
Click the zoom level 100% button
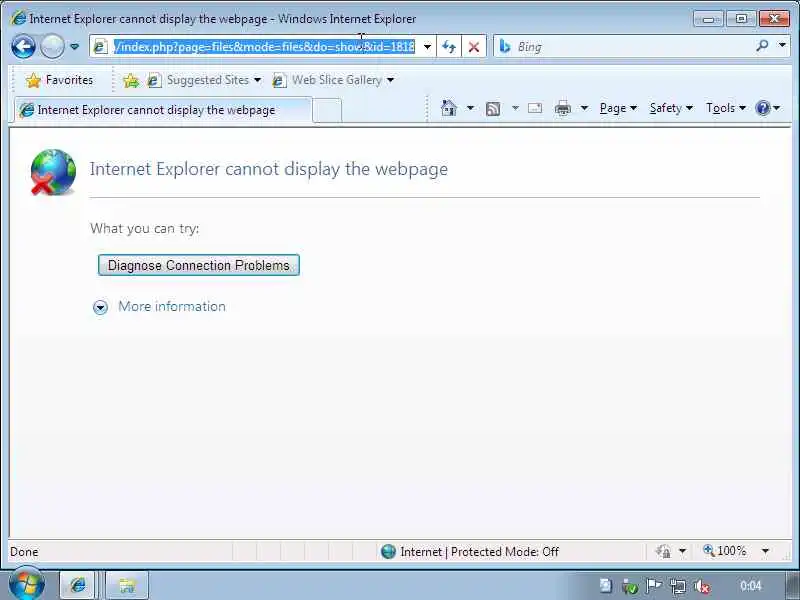(724, 551)
